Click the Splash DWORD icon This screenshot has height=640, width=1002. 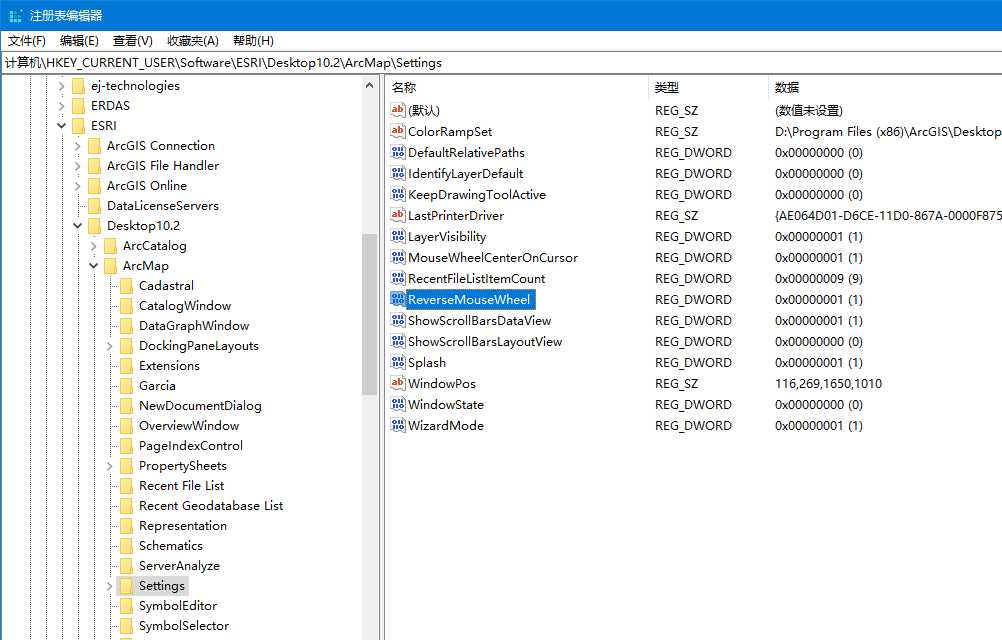point(397,362)
